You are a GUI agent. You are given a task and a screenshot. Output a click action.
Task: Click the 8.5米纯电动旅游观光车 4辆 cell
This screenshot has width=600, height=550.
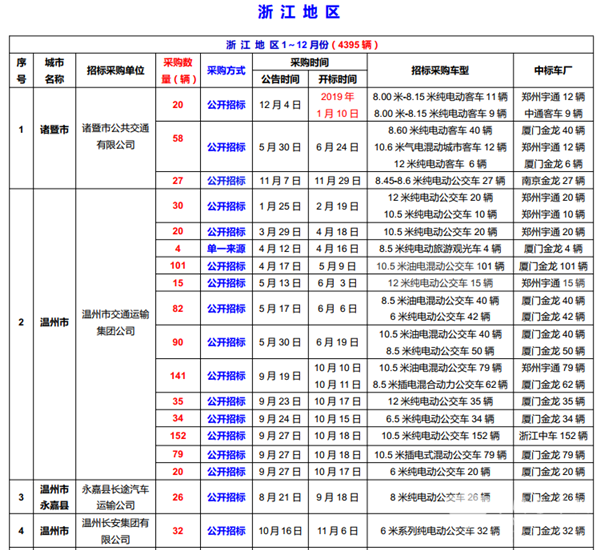coord(440,248)
